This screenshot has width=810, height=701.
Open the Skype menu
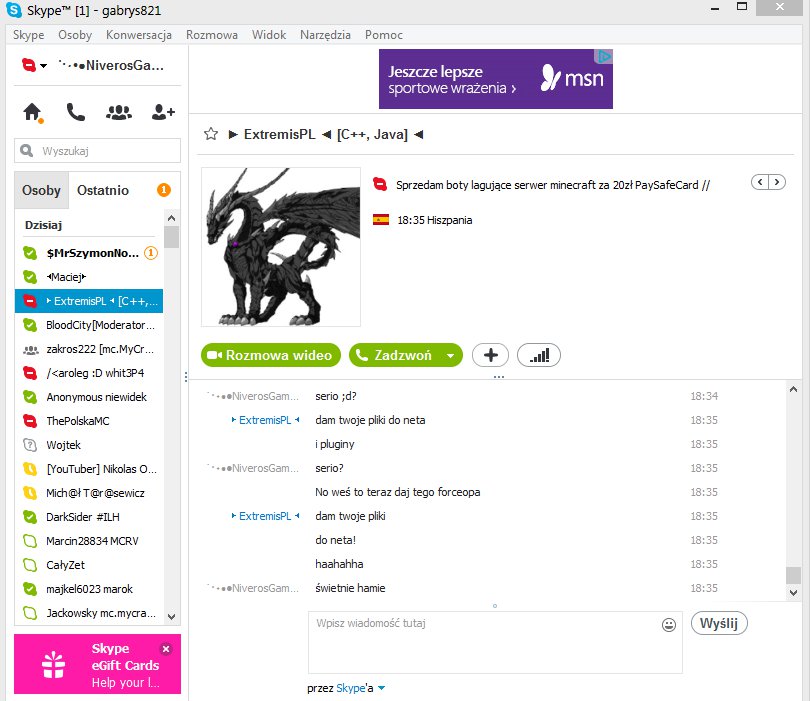(28, 35)
